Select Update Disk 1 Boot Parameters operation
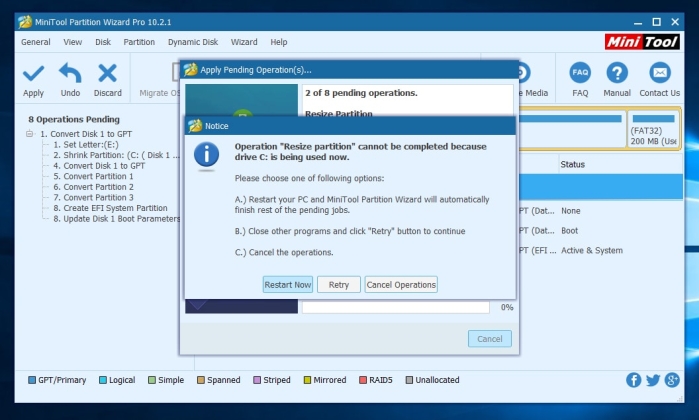The width and height of the screenshot is (699, 420). tap(116, 219)
